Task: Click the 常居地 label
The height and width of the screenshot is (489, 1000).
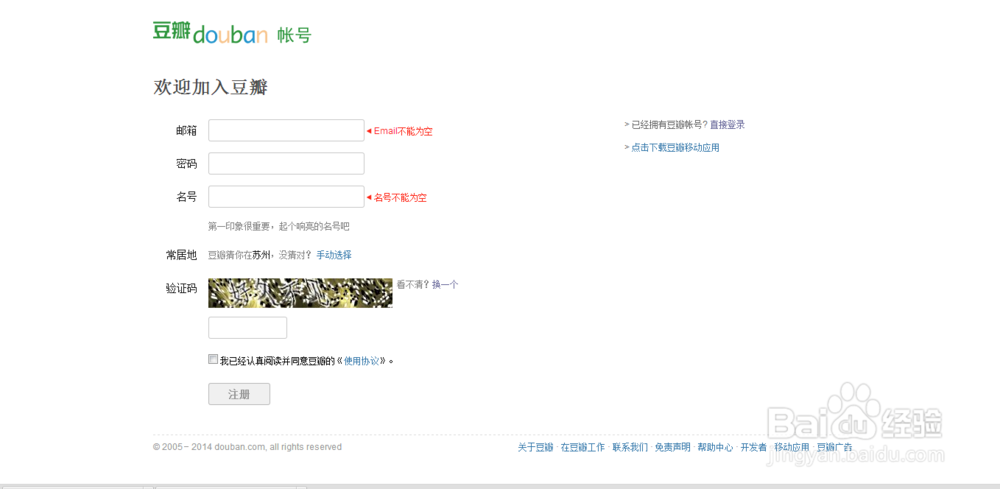Action: coord(182,255)
